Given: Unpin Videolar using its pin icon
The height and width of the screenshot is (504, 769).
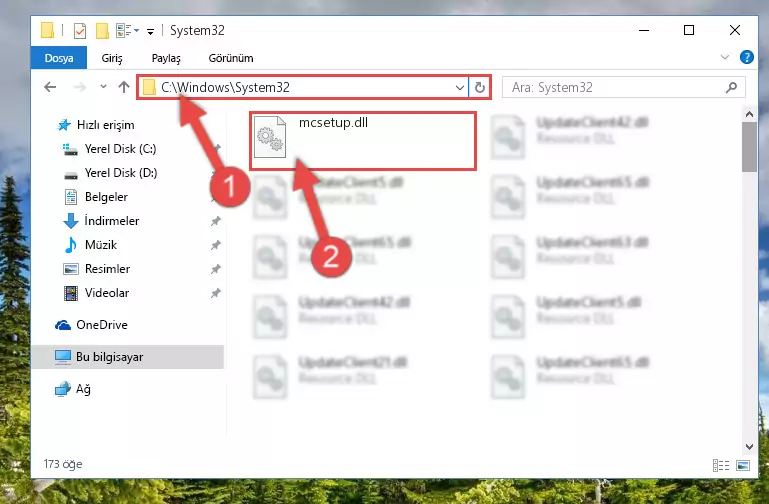Looking at the screenshot, I should 215,293.
